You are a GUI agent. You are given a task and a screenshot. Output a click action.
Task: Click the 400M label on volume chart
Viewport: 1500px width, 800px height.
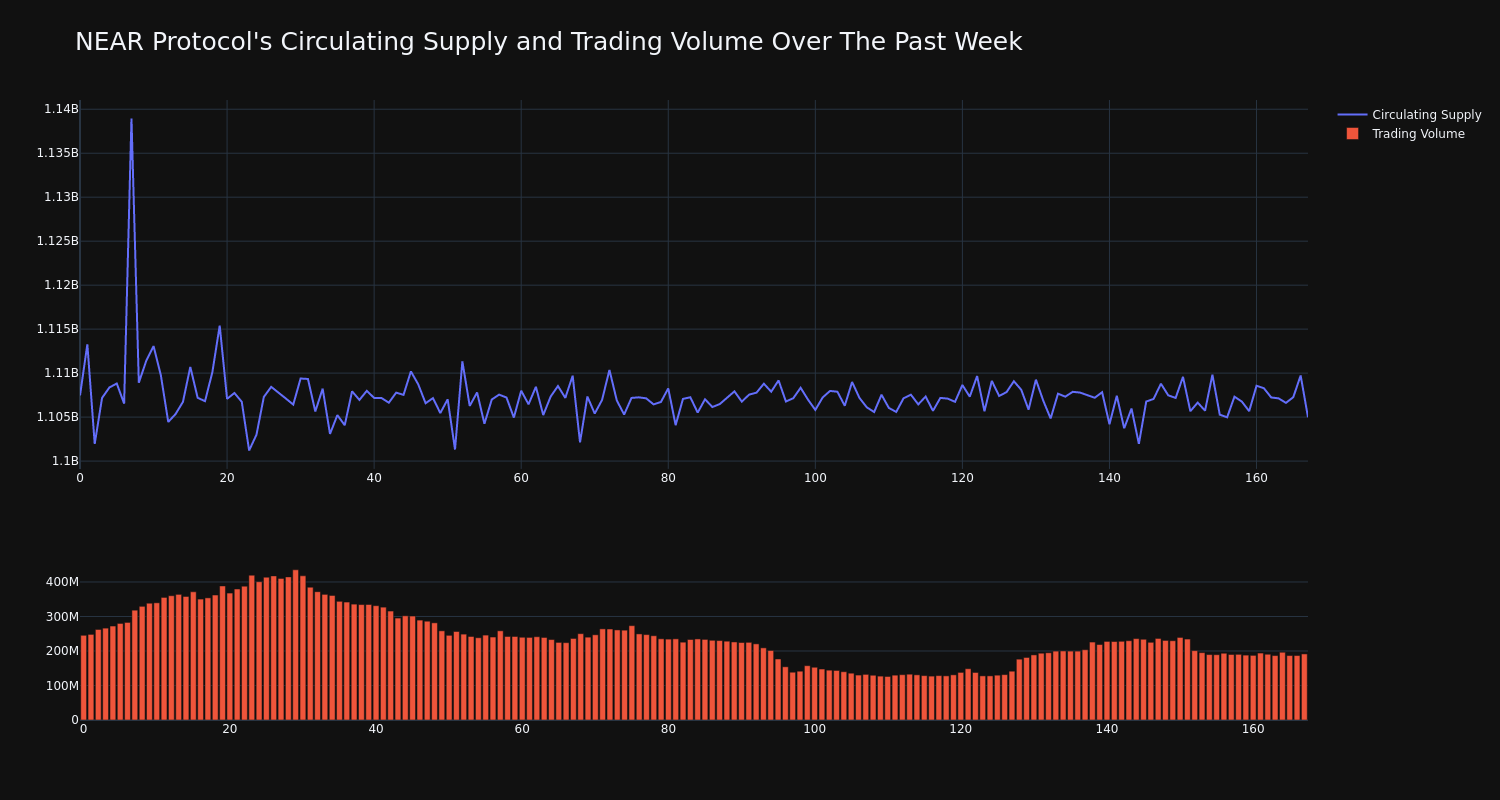tap(62, 582)
